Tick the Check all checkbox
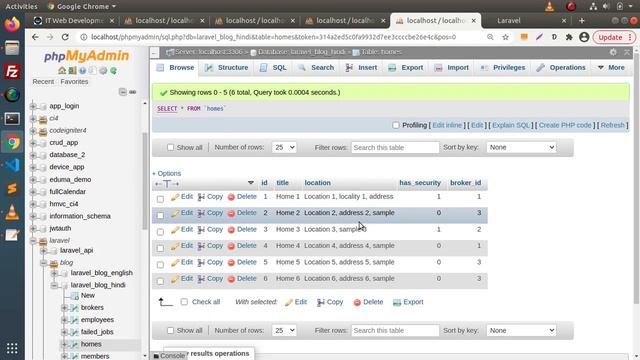 pyautogui.click(x=184, y=302)
